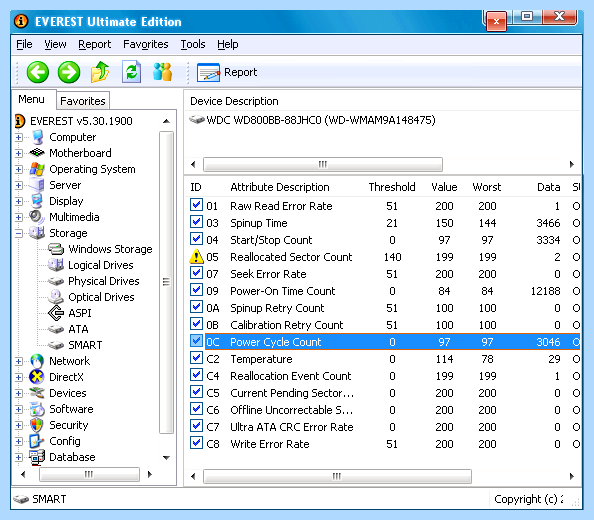The image size is (594, 520).
Task: Click the Device Description column header
Action: 234,101
